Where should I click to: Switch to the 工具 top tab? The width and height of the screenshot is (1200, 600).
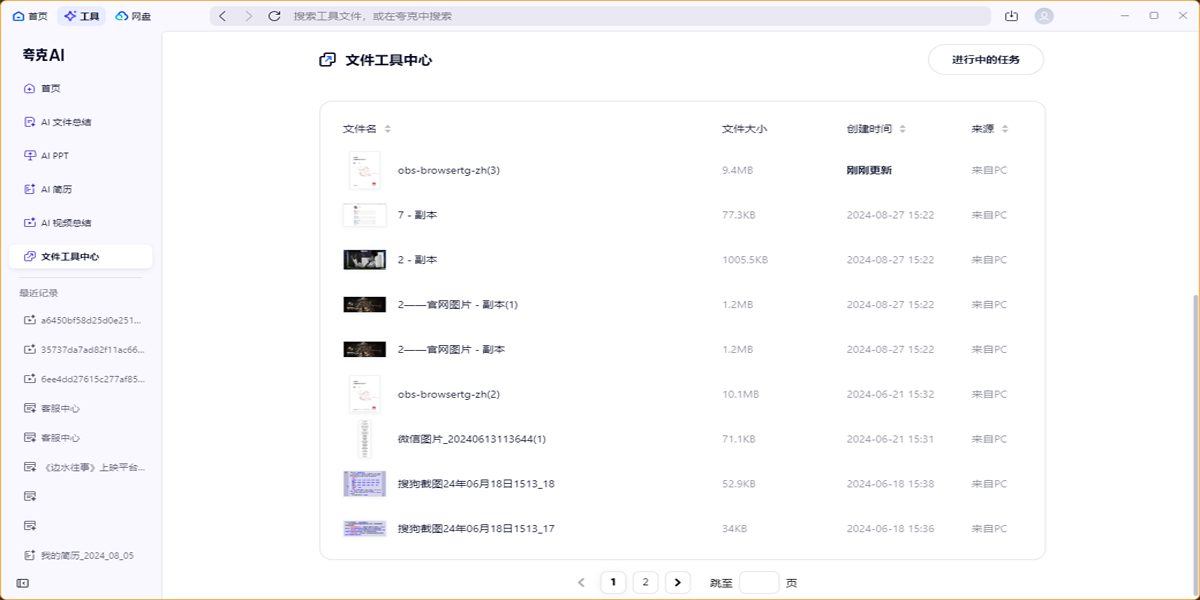81,16
